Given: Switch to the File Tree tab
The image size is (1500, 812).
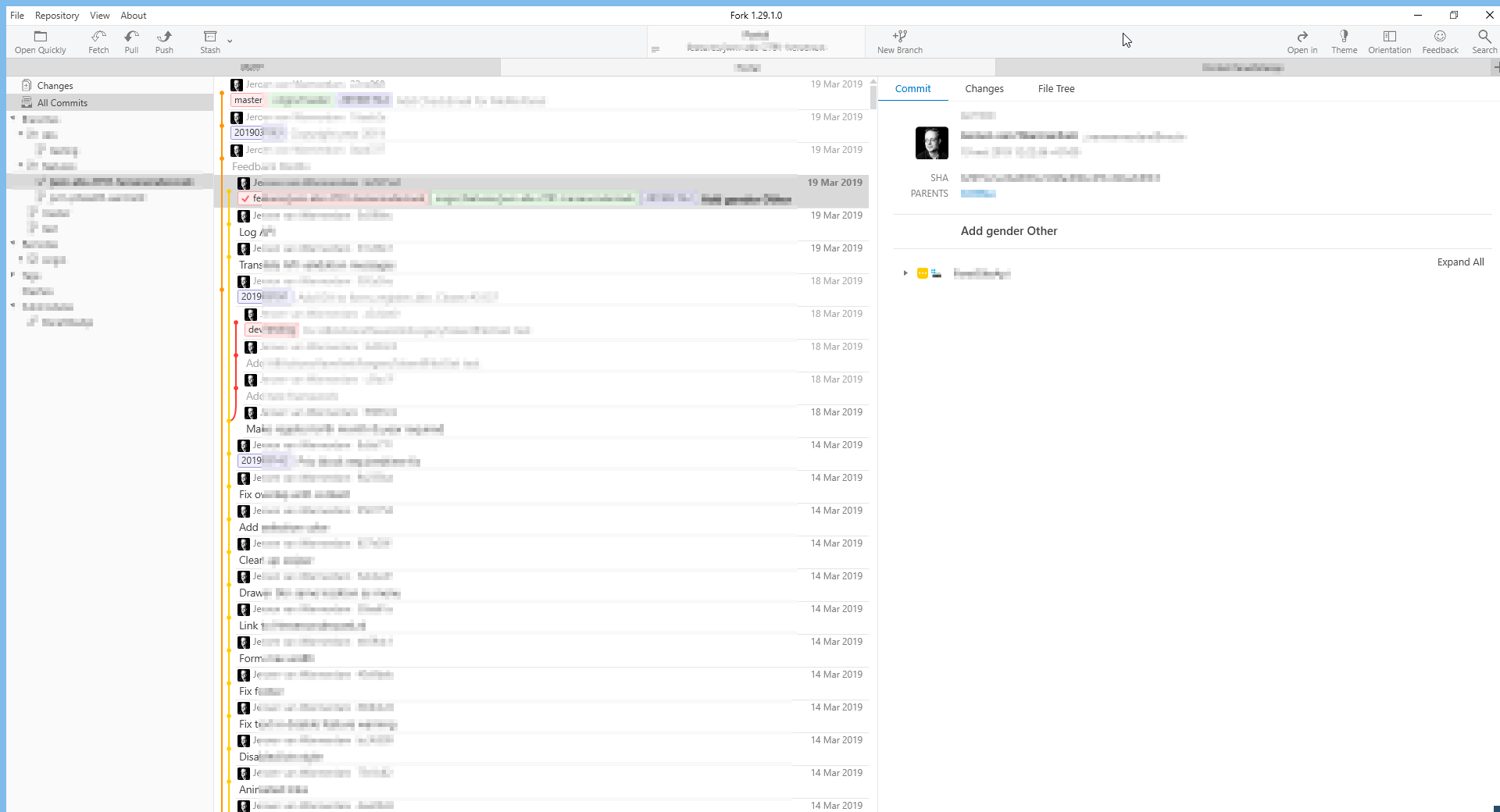Looking at the screenshot, I should tap(1055, 88).
